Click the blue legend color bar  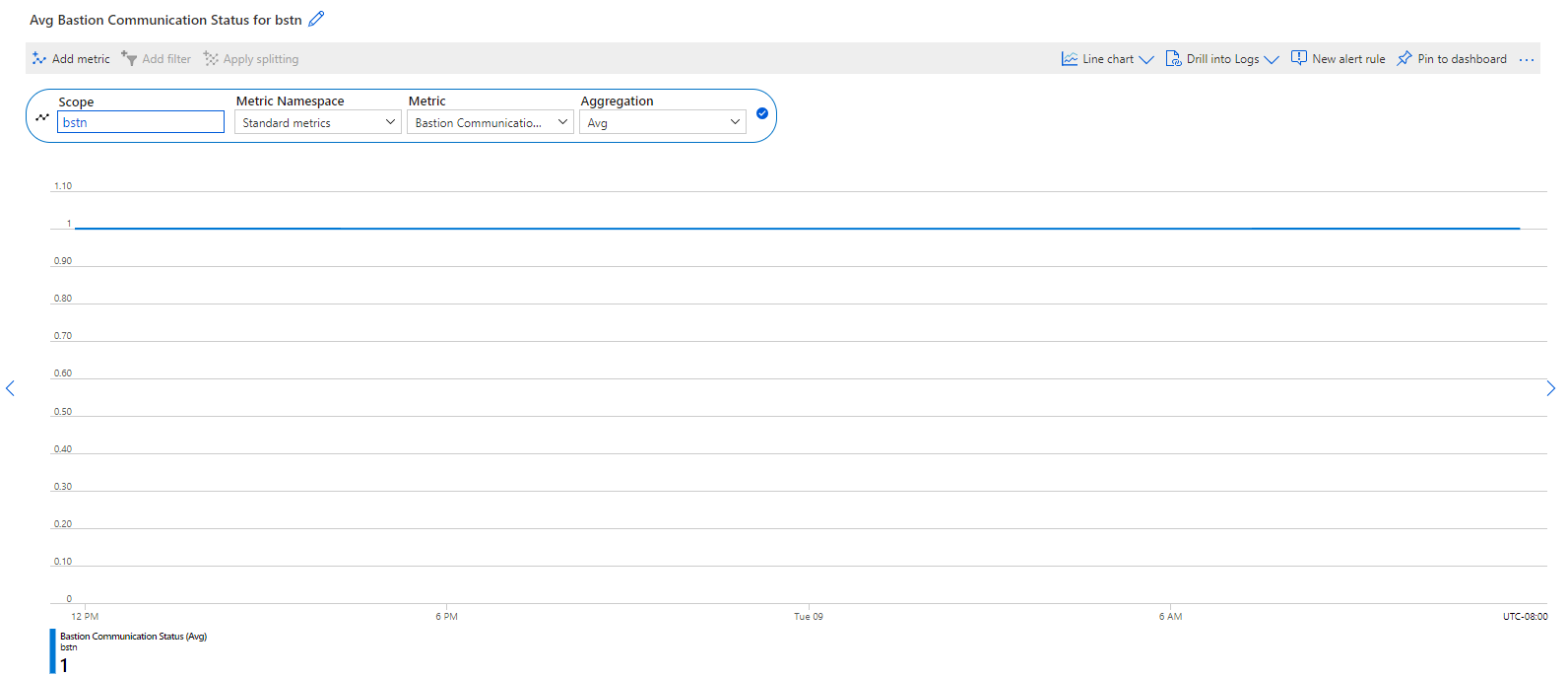tap(53, 651)
